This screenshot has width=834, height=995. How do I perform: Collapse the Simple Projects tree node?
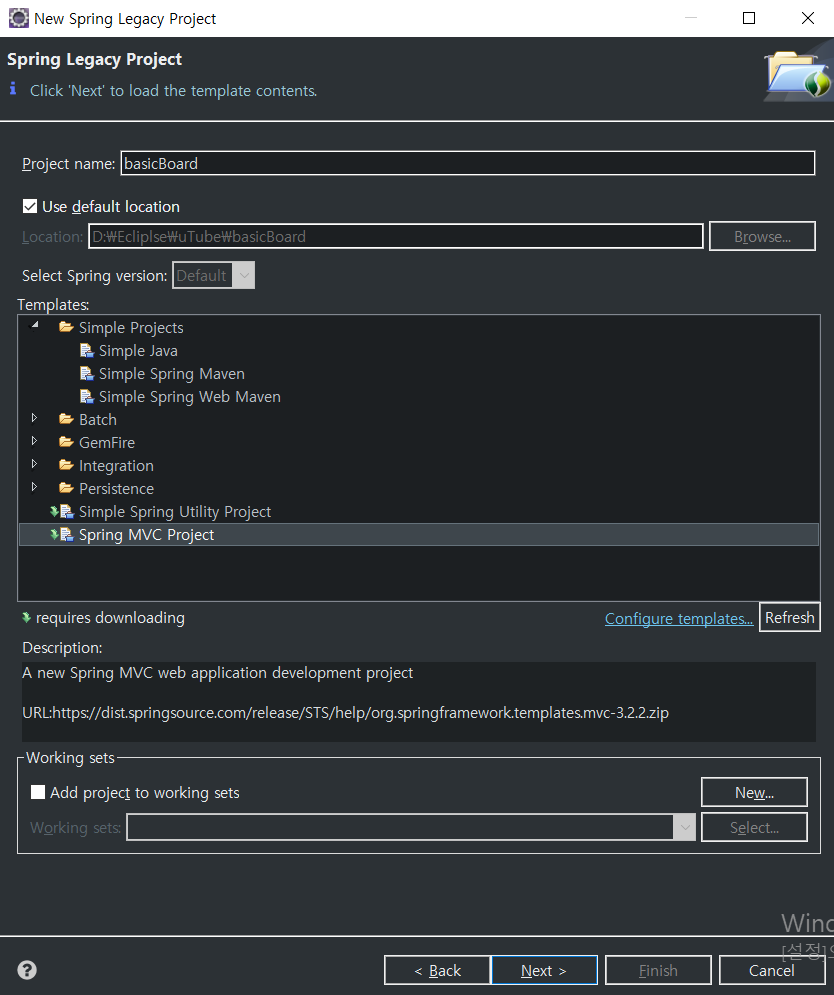(35, 325)
